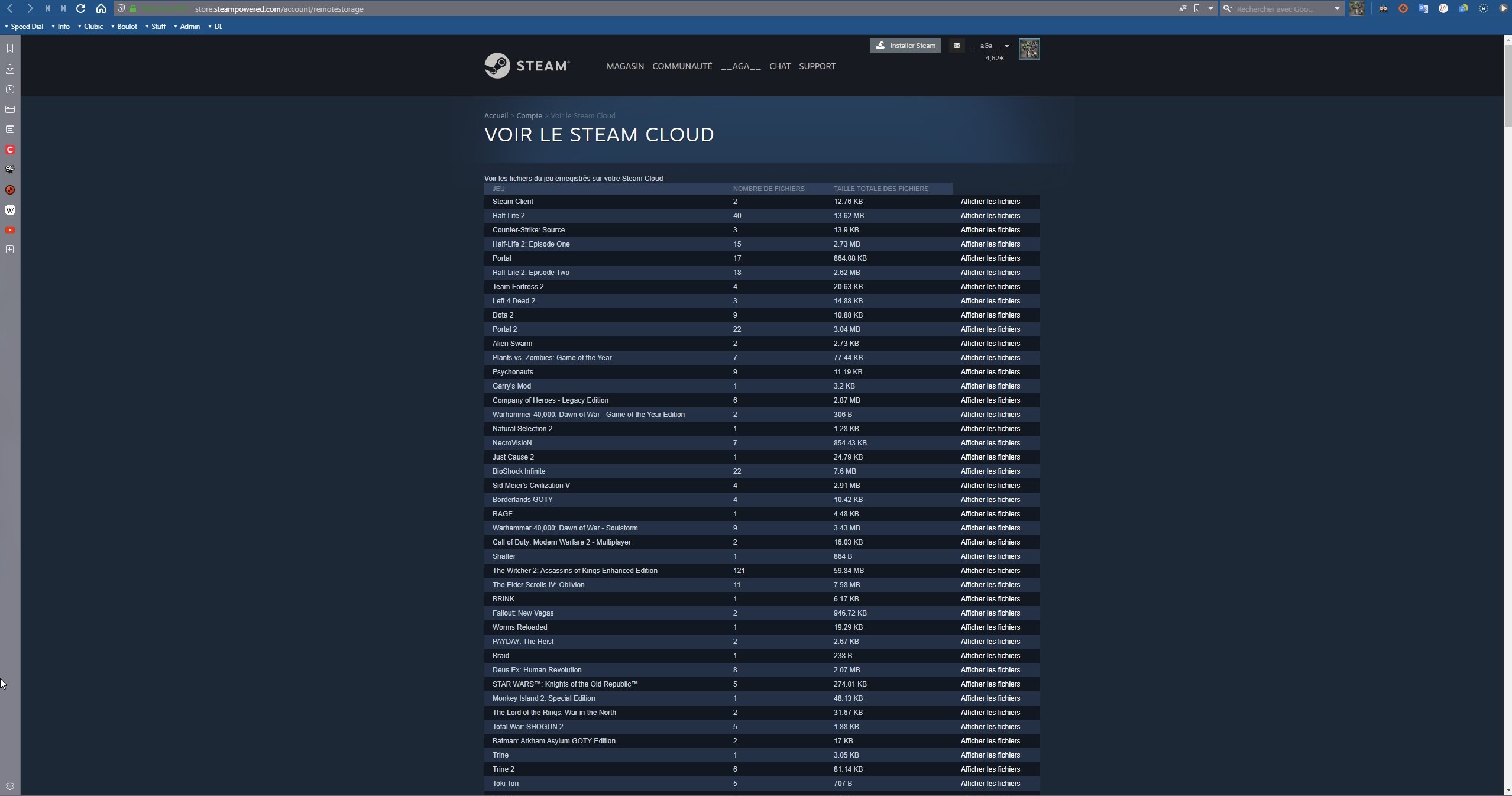Expand the Stuff bookmark folder

click(156, 26)
